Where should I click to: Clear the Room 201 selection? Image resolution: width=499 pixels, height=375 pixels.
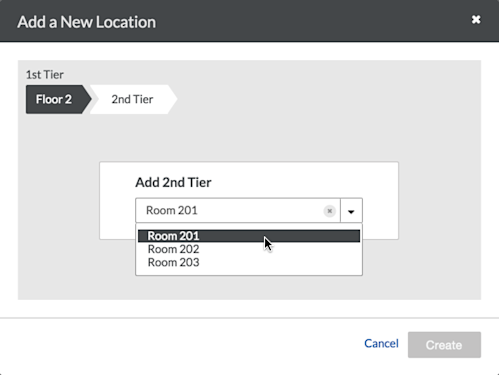pyautogui.click(x=329, y=211)
